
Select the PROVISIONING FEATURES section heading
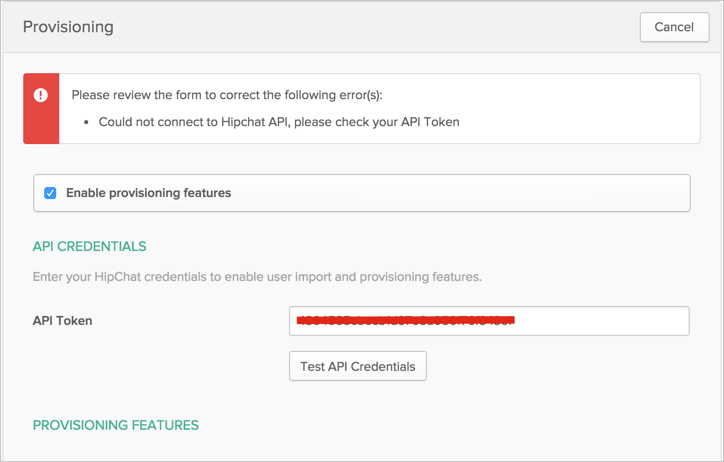(x=116, y=425)
